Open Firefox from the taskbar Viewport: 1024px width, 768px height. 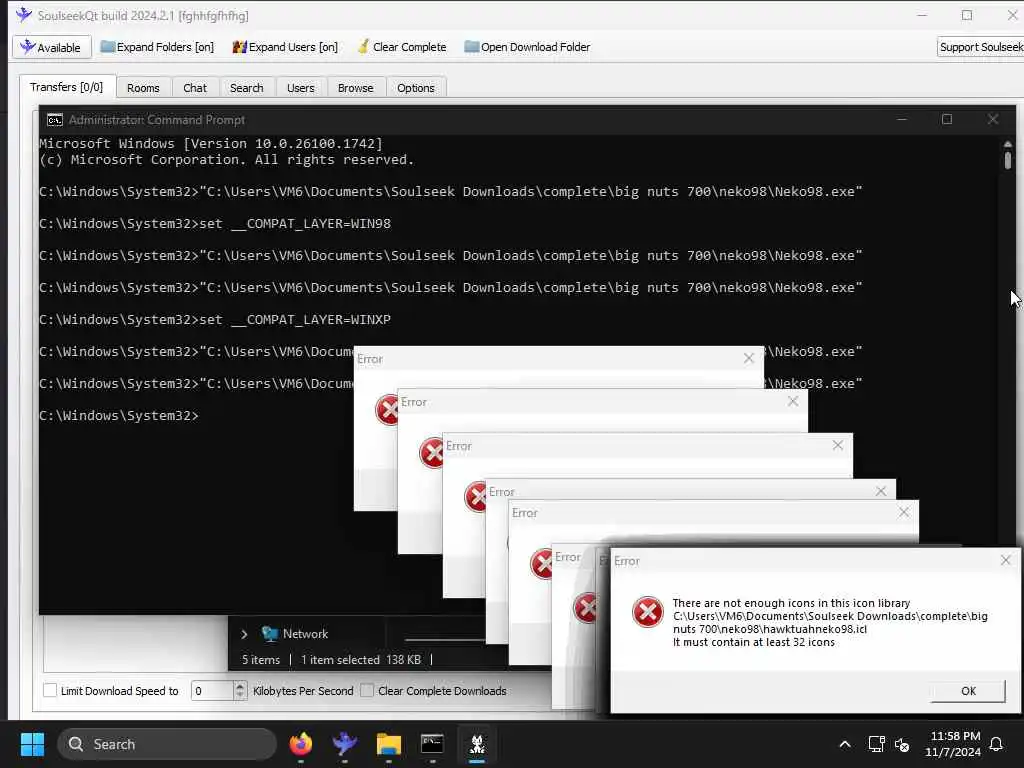(x=300, y=744)
